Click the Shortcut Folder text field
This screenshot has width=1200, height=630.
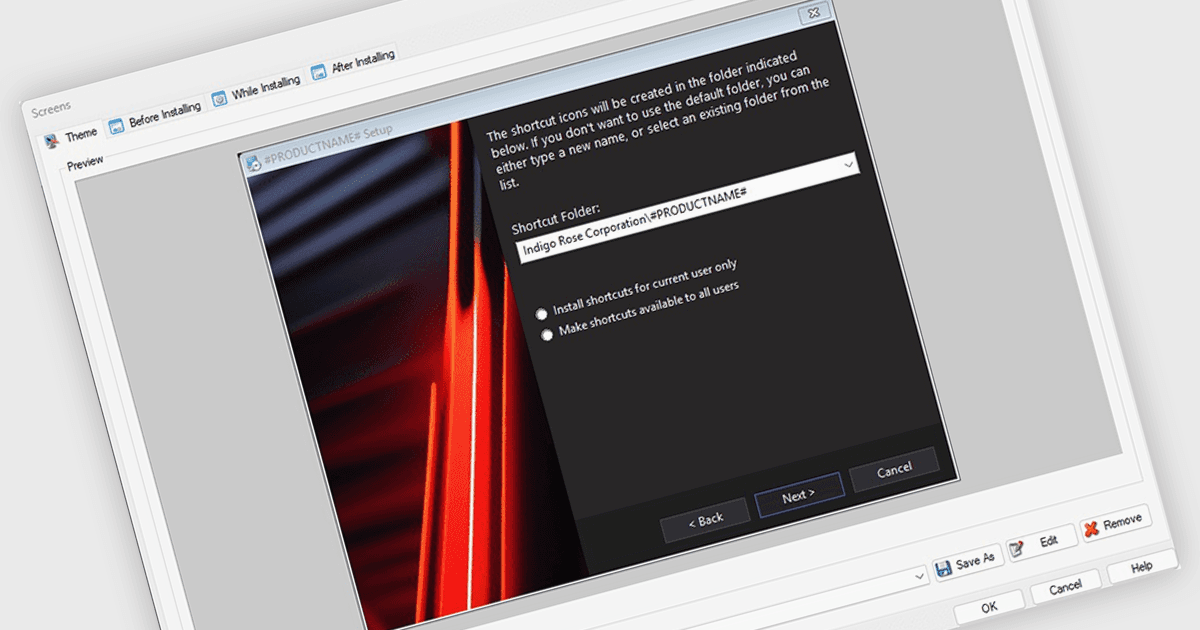tap(686, 208)
